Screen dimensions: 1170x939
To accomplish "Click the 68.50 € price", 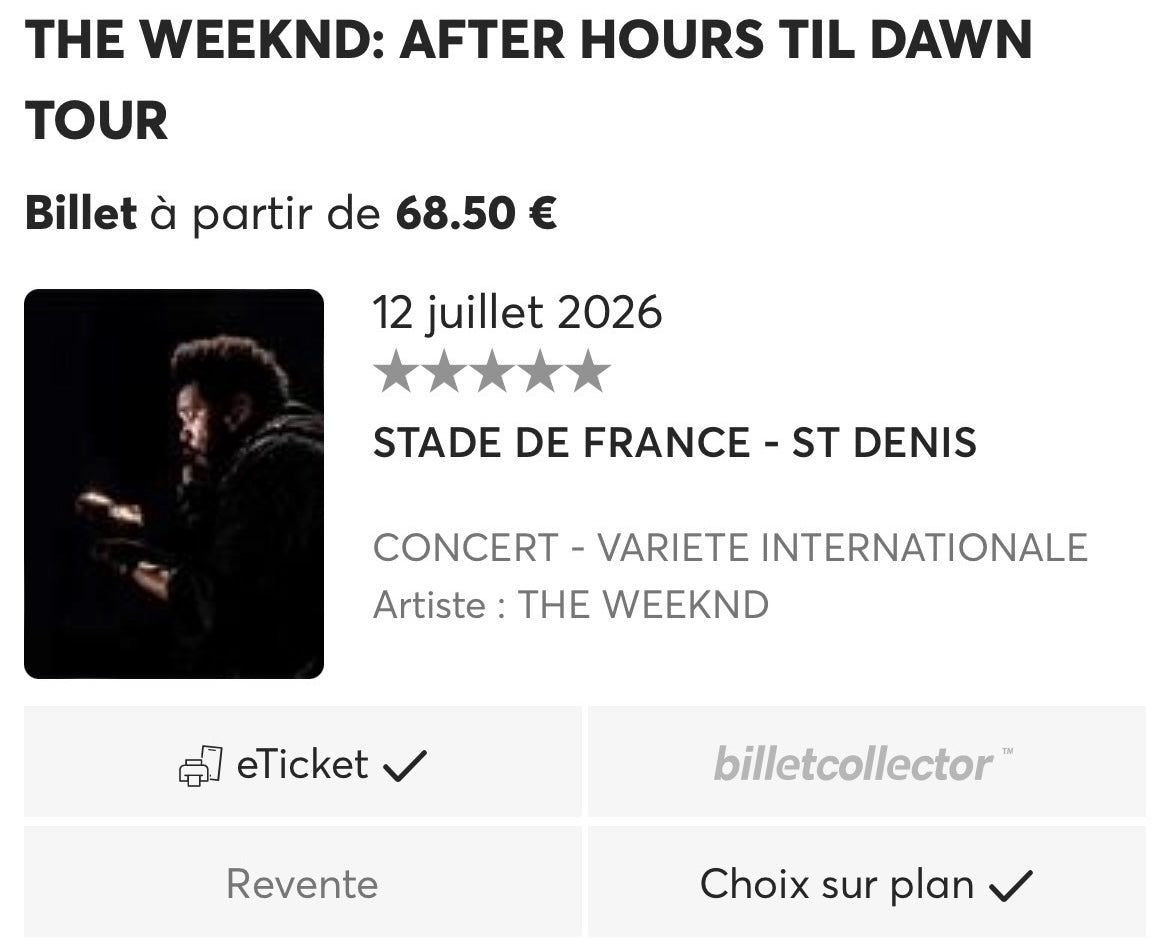I will pyautogui.click(x=476, y=213).
